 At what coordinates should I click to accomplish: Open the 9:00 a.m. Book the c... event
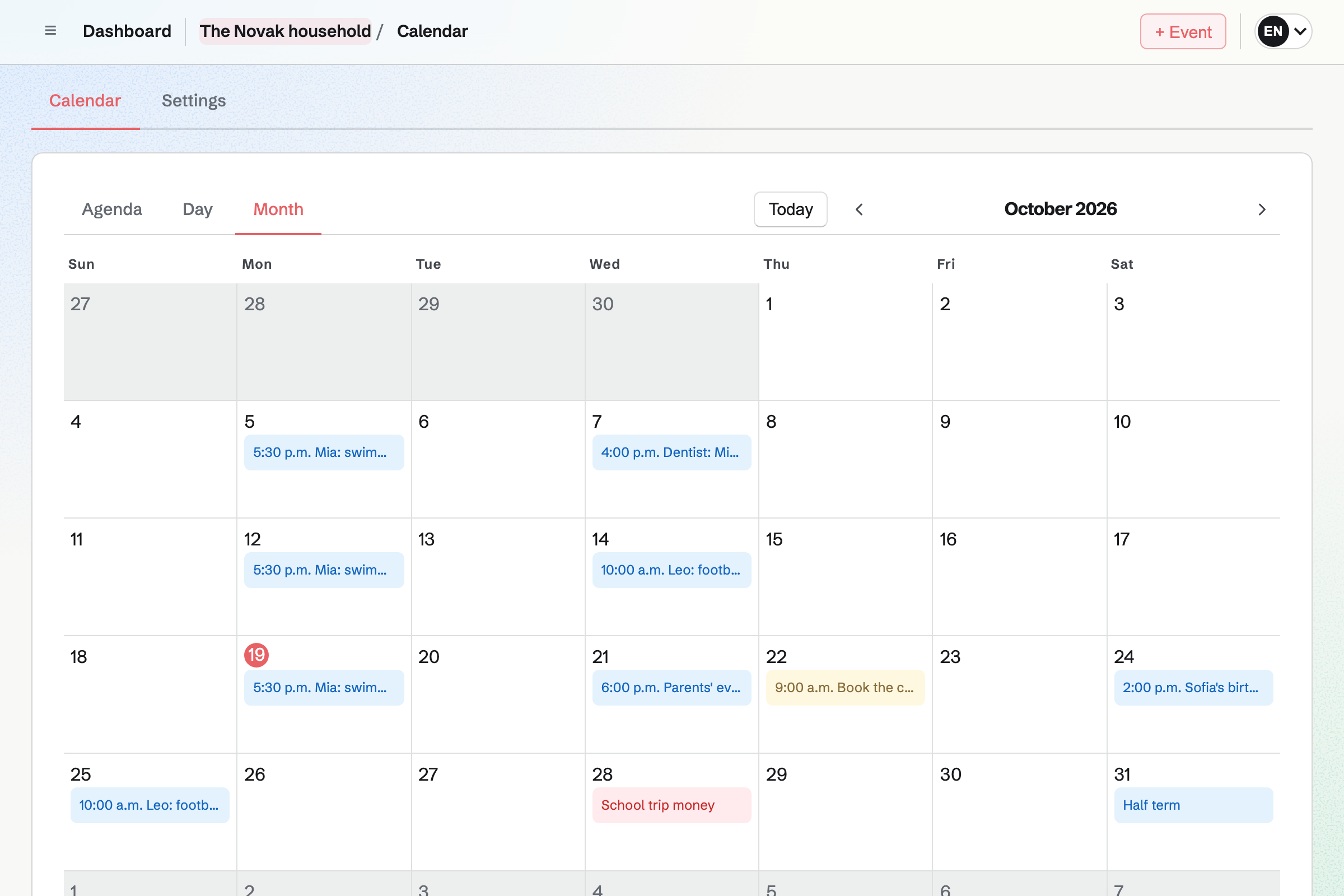[845, 688]
